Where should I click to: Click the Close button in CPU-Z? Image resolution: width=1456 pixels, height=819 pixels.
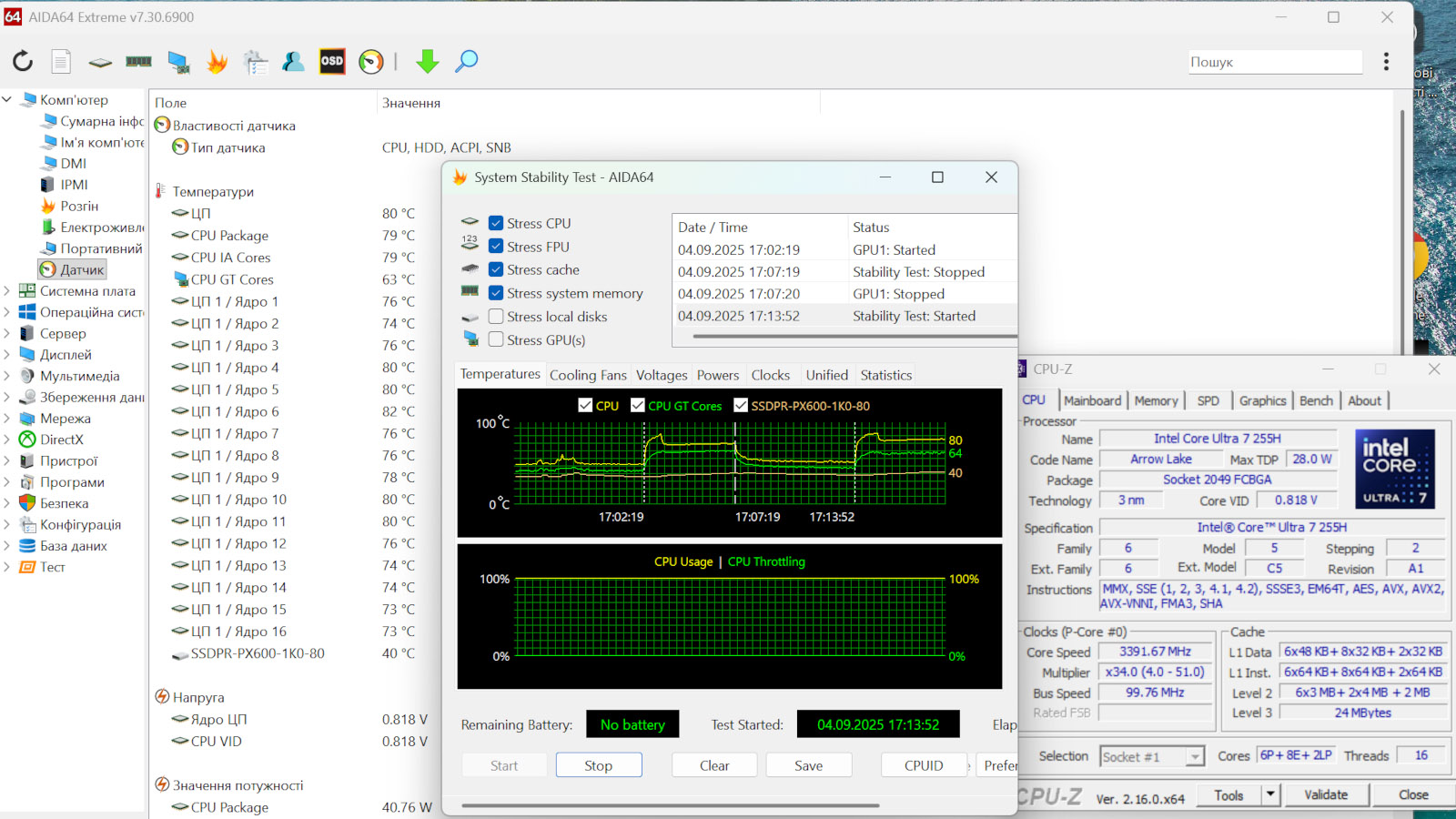(x=1413, y=794)
